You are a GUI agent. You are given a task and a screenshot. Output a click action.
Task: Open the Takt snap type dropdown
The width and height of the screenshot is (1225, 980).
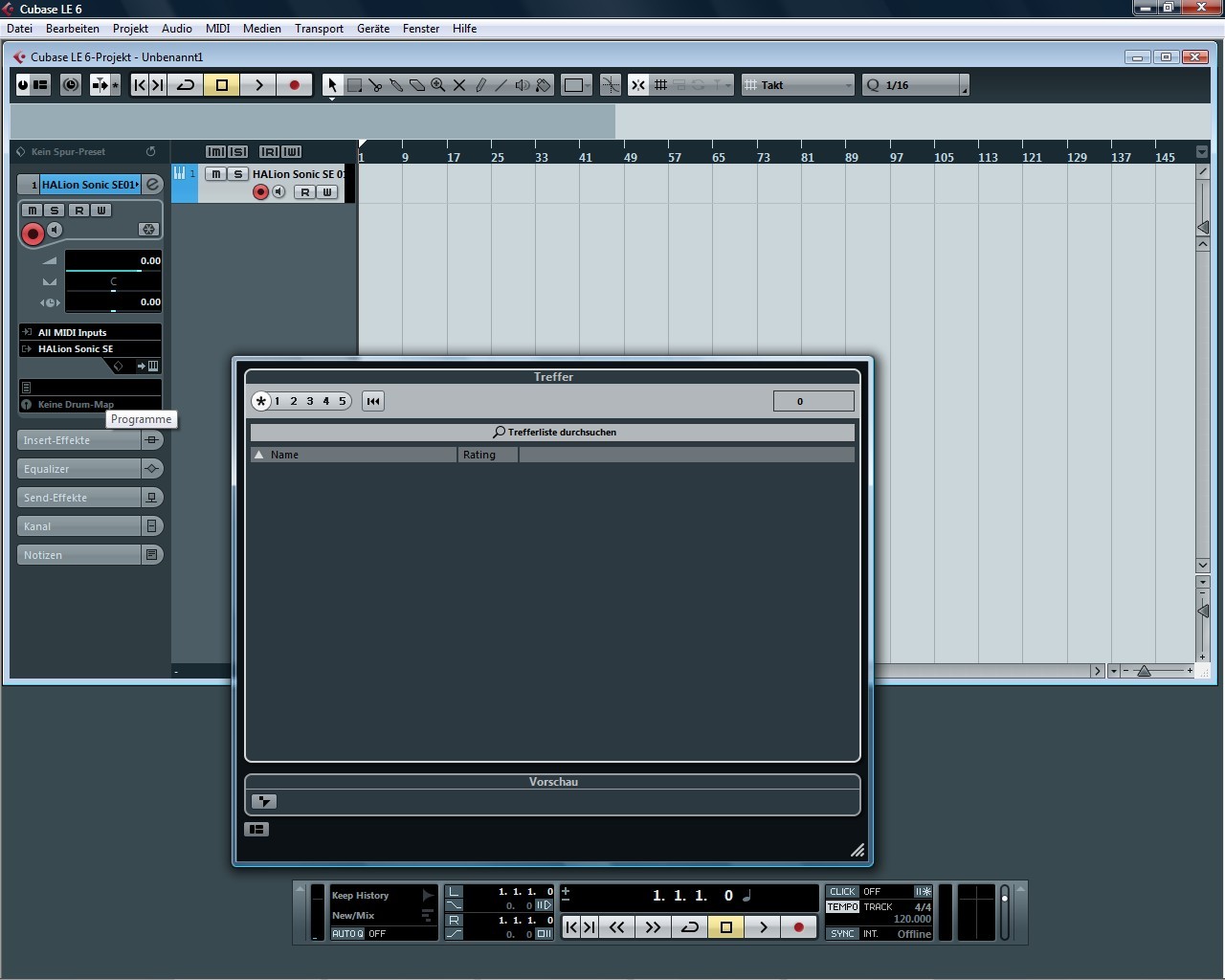[x=798, y=85]
